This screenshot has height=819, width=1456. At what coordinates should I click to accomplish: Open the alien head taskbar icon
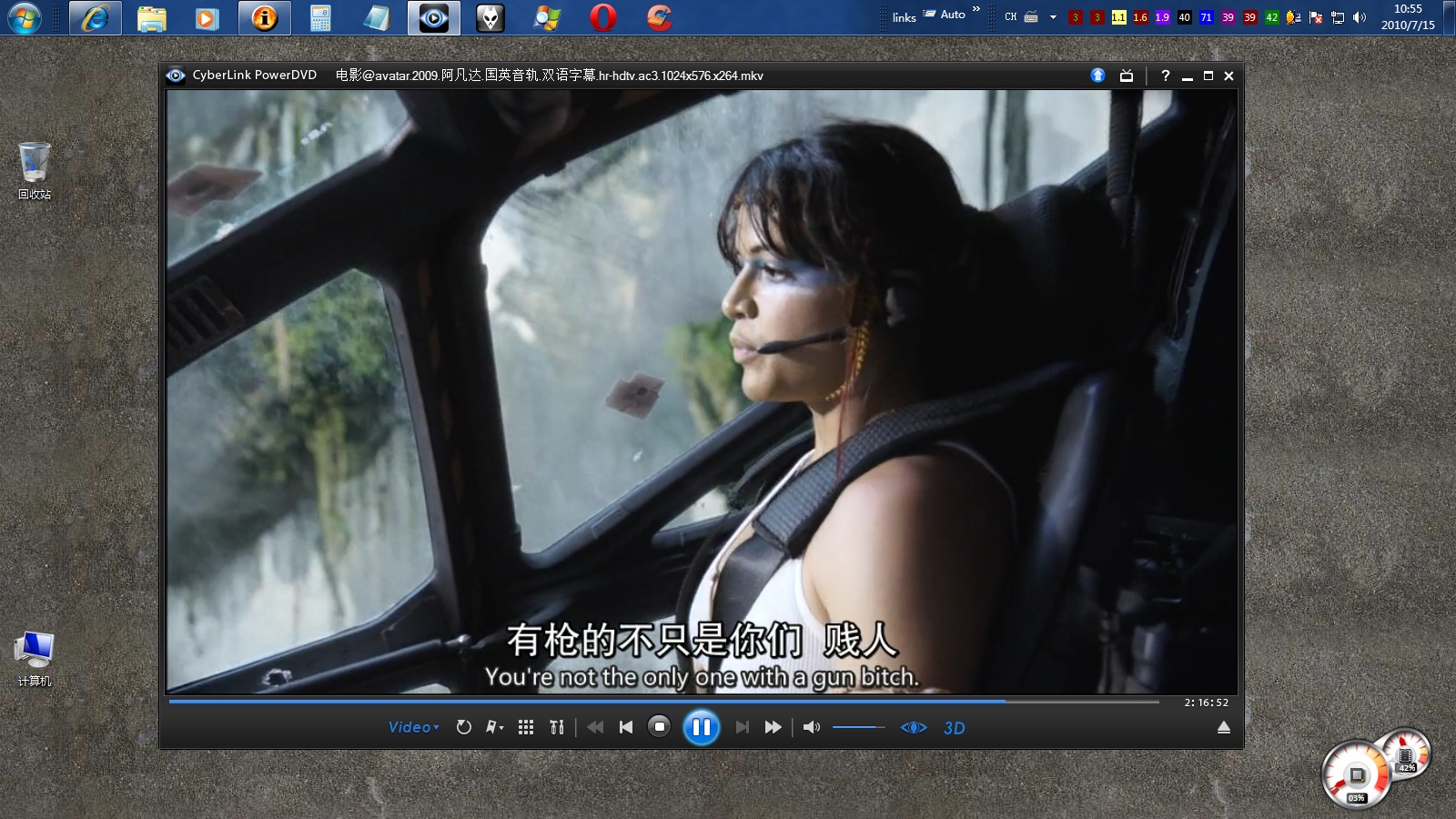[x=490, y=18]
